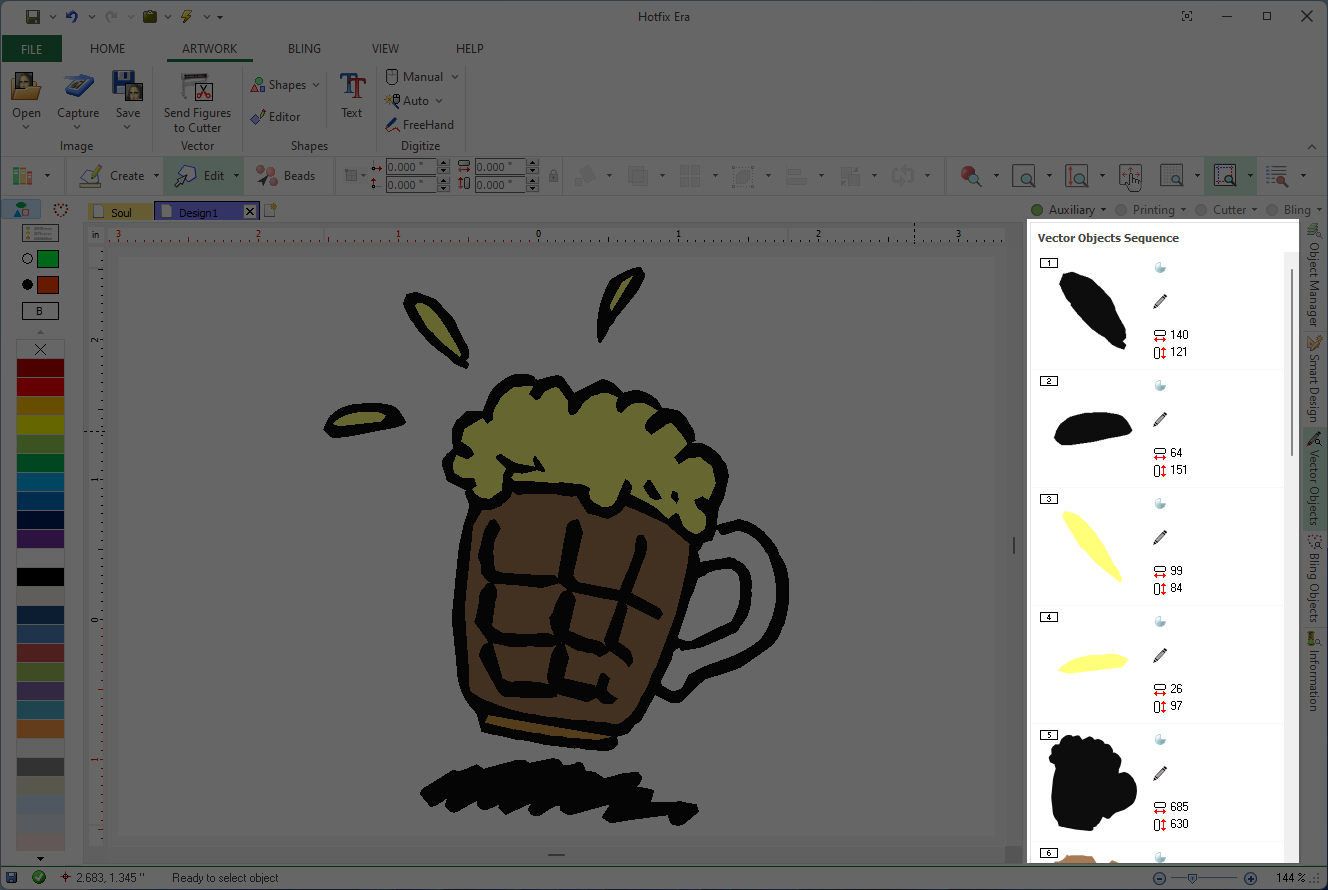Click the new design tab icon

point(270,211)
